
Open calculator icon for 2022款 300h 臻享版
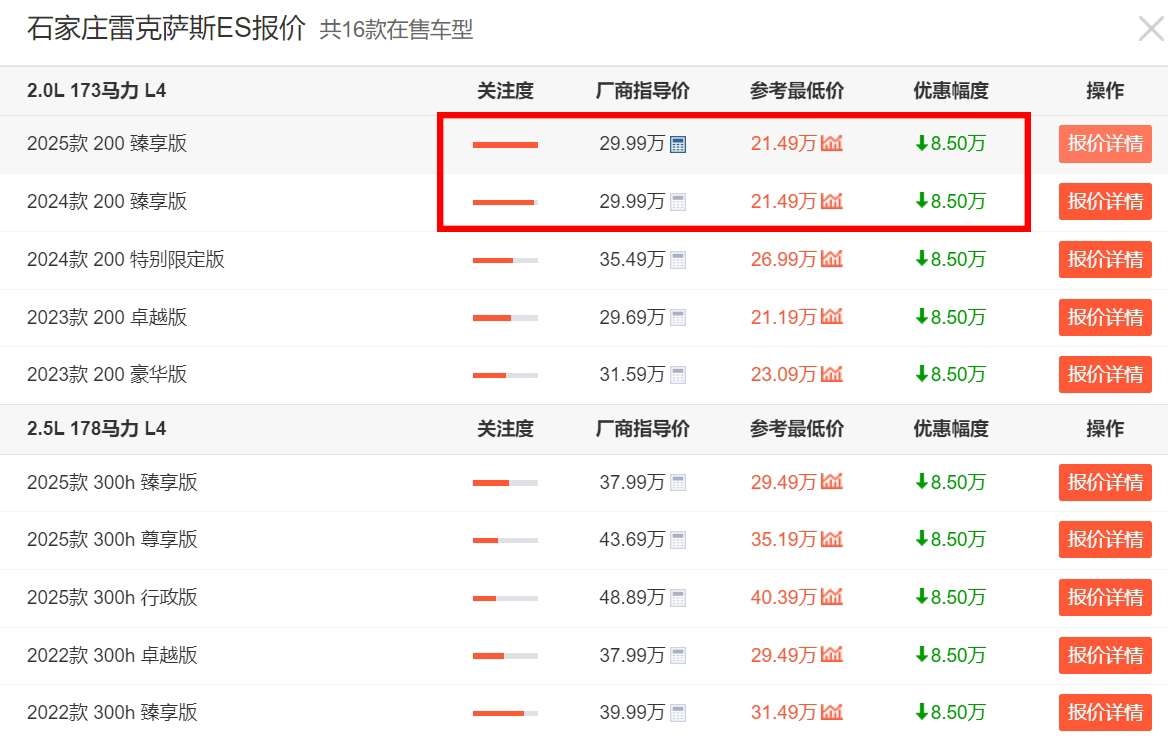coord(678,713)
